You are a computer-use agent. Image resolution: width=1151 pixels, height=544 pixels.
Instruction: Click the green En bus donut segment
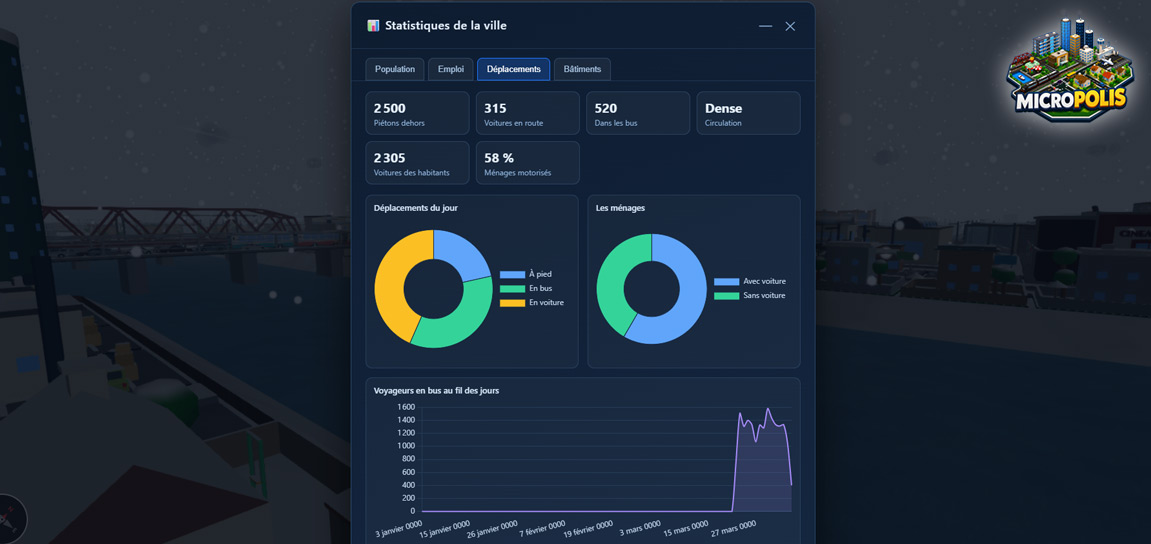click(x=459, y=323)
